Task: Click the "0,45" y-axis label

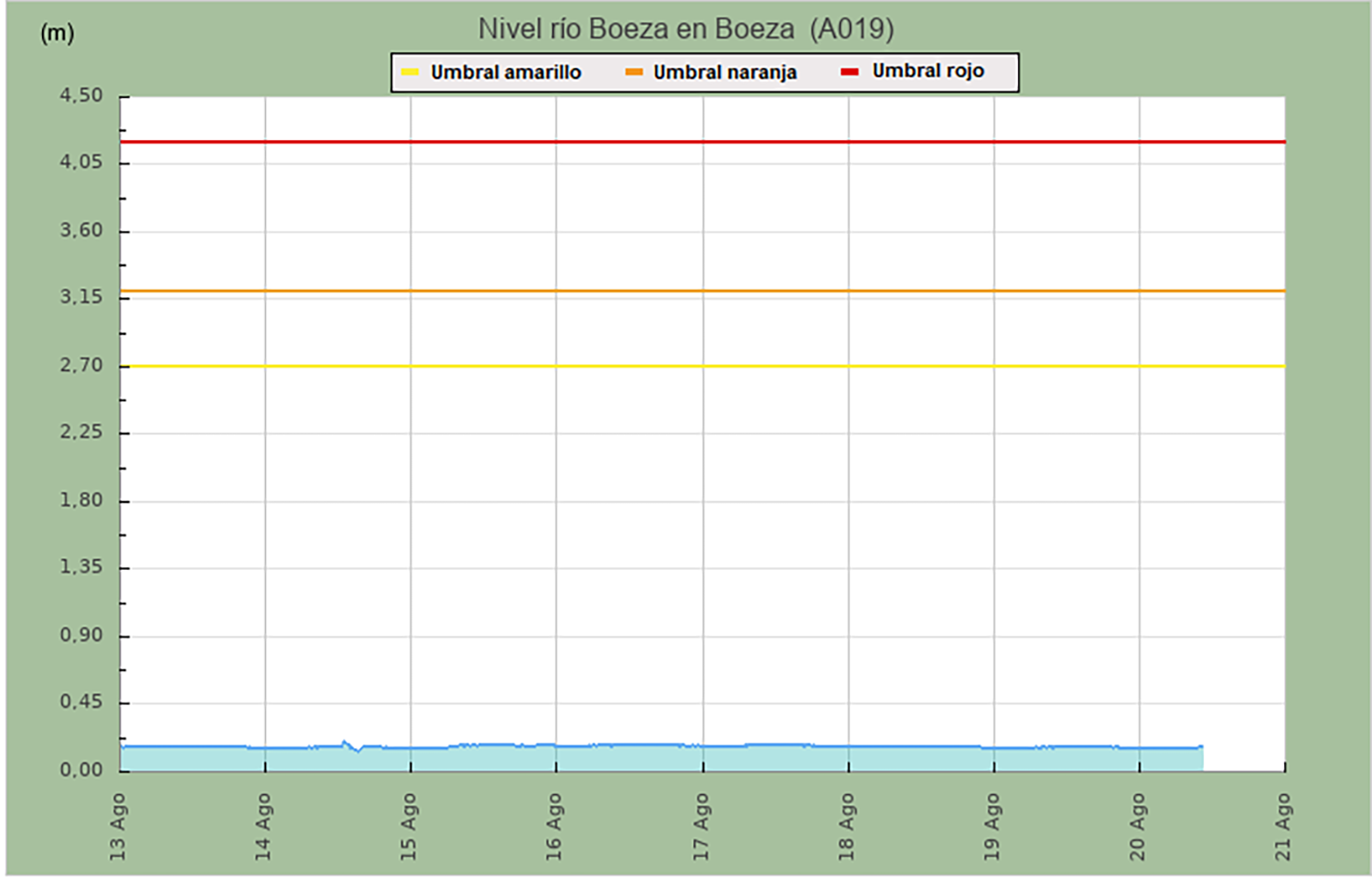Action: tap(81, 702)
